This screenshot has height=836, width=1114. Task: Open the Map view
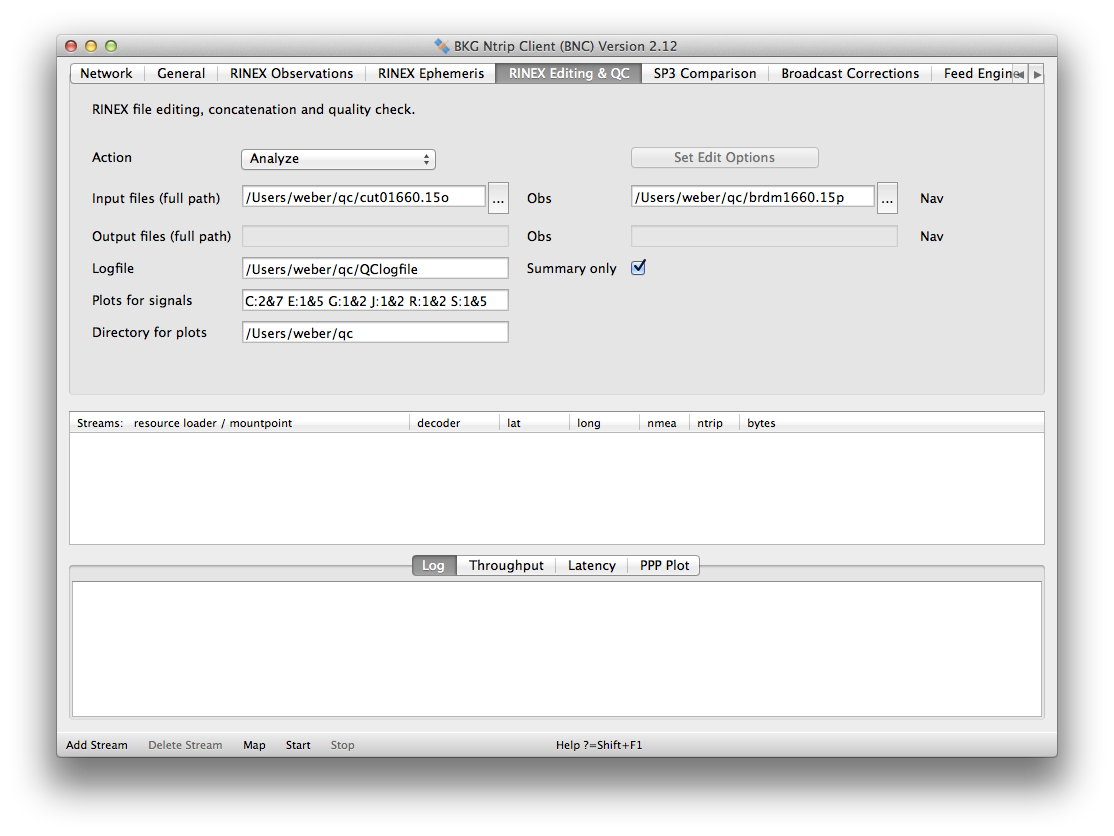(x=254, y=745)
